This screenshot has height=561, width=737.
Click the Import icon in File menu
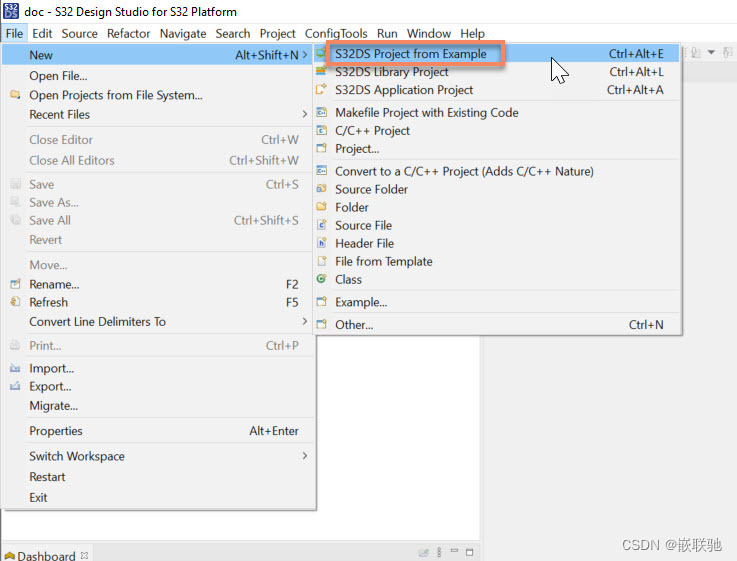[x=16, y=368]
